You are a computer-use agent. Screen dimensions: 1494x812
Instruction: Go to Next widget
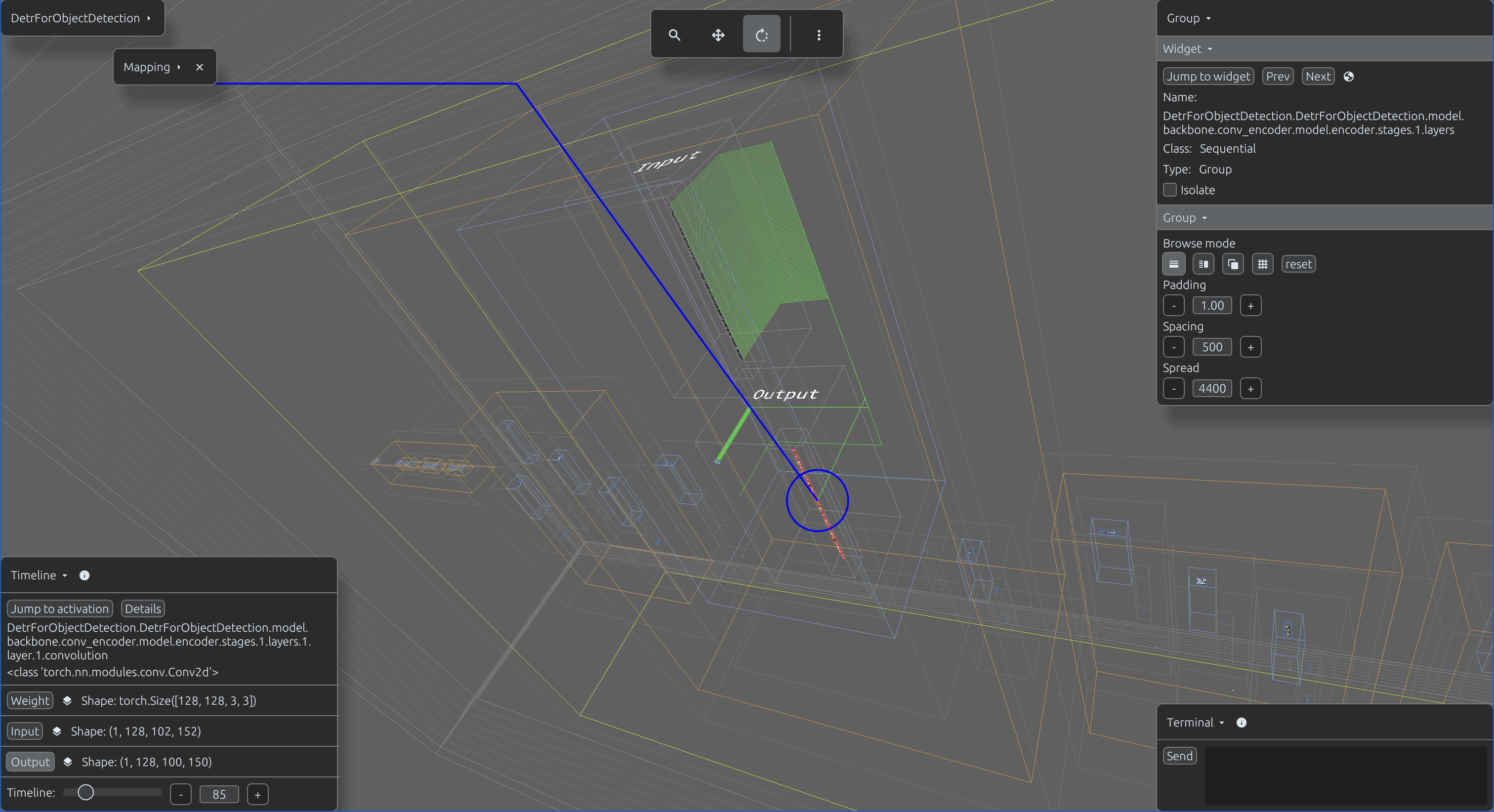pyautogui.click(x=1318, y=77)
